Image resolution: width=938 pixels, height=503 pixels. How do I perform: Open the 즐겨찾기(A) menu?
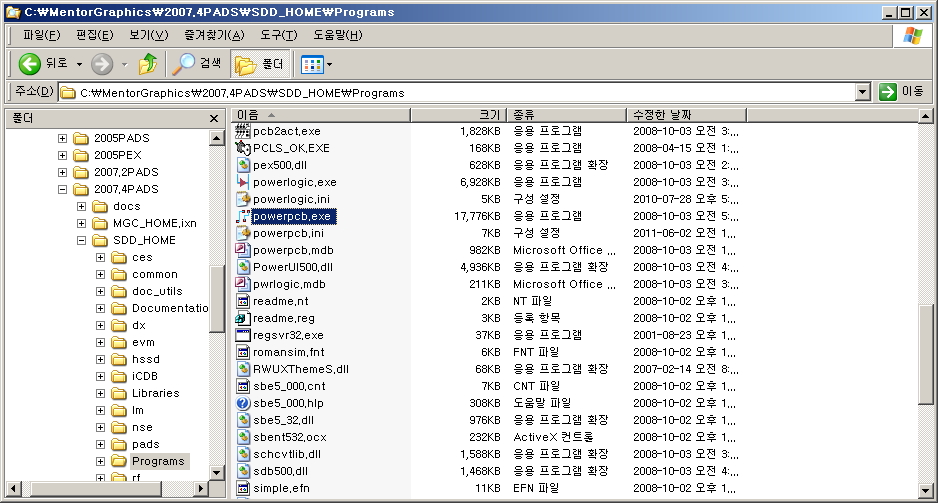214,35
